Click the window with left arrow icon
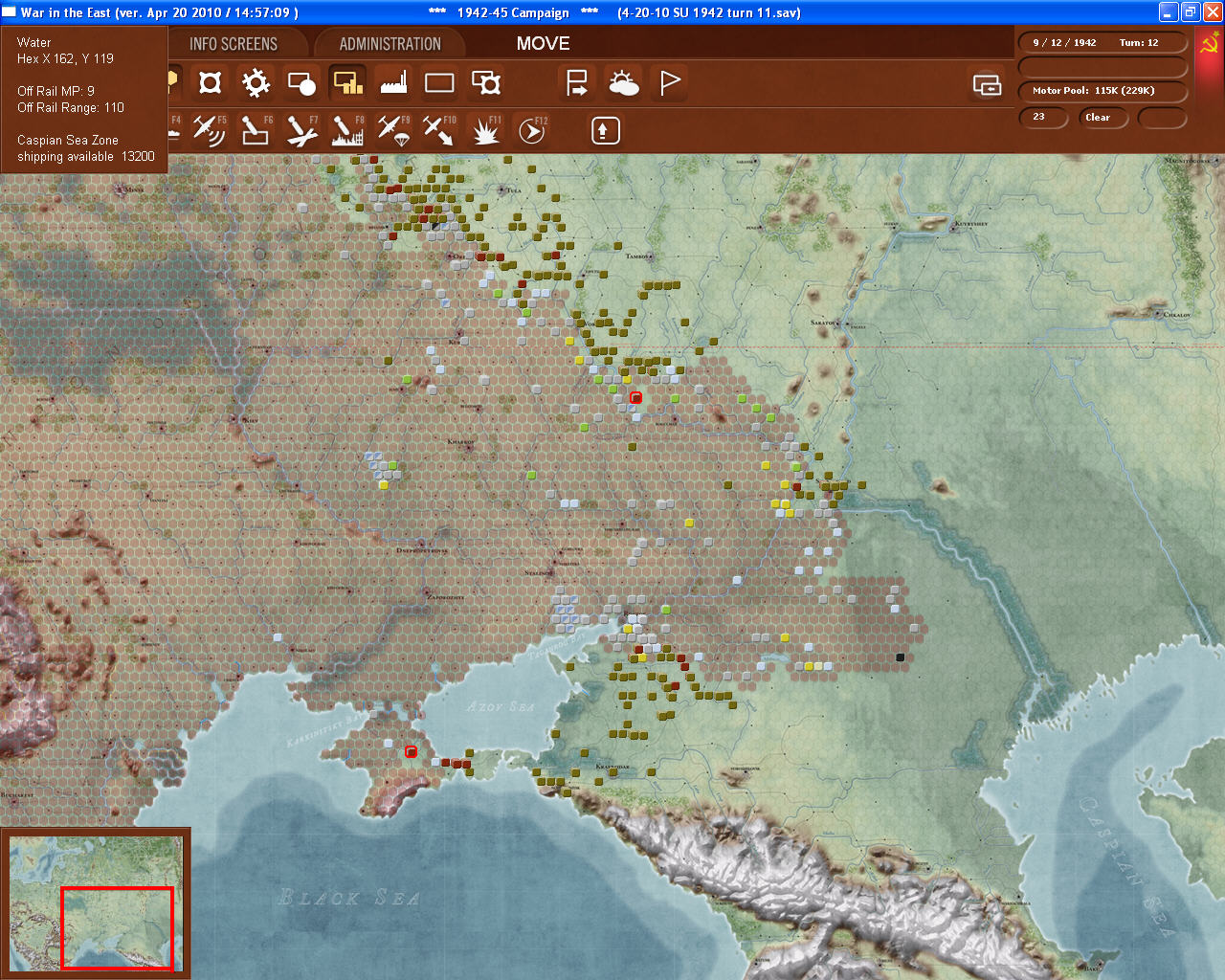This screenshot has width=1225, height=980. 987,84
